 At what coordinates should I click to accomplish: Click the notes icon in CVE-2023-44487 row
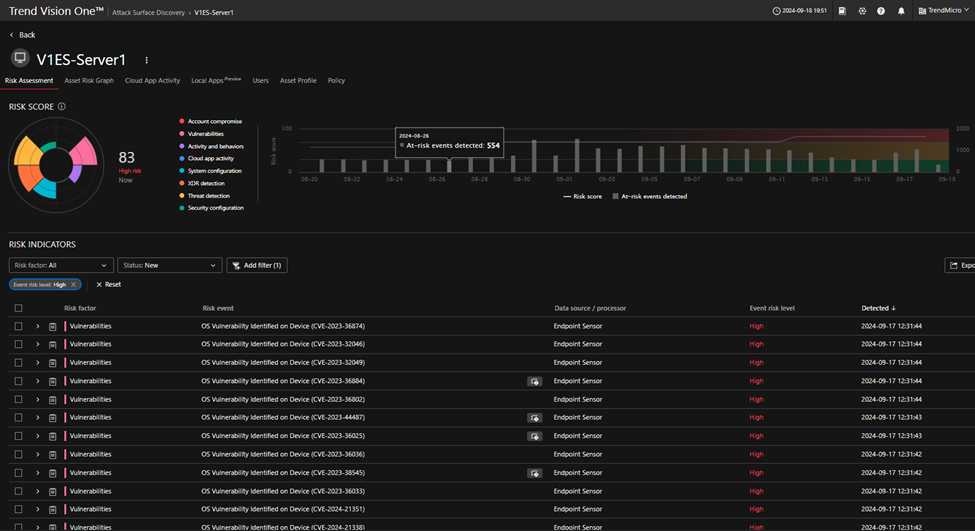pos(53,418)
